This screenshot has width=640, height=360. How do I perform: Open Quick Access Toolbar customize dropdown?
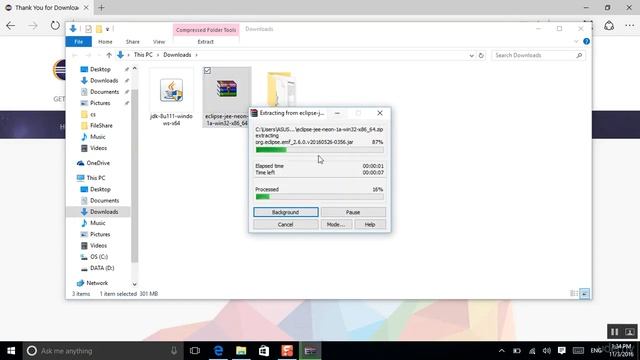click(x=107, y=29)
